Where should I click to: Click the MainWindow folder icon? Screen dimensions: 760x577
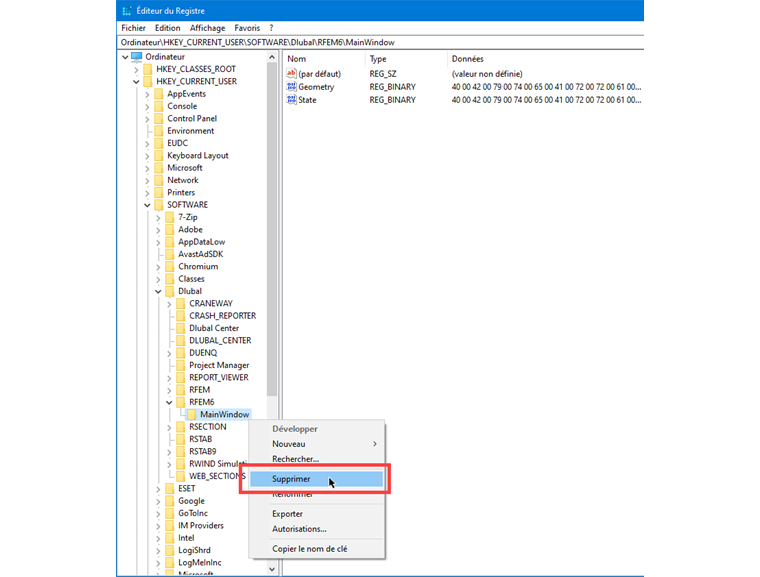tap(192, 415)
